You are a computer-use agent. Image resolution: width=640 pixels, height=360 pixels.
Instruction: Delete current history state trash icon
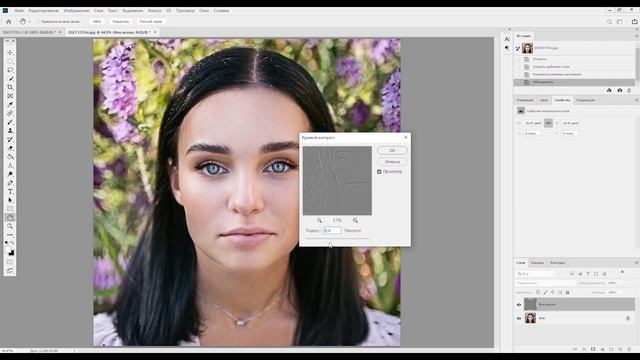coord(629,90)
